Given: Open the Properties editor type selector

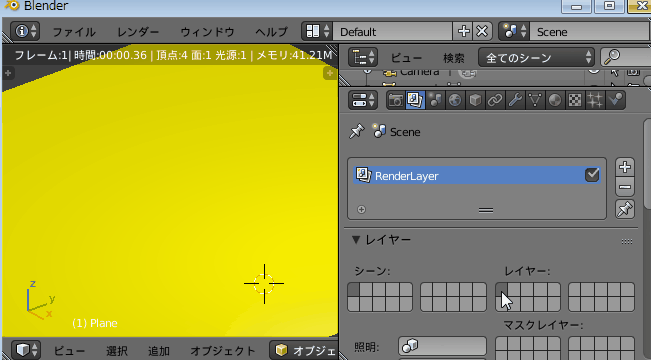Looking at the screenshot, I should 362,100.
